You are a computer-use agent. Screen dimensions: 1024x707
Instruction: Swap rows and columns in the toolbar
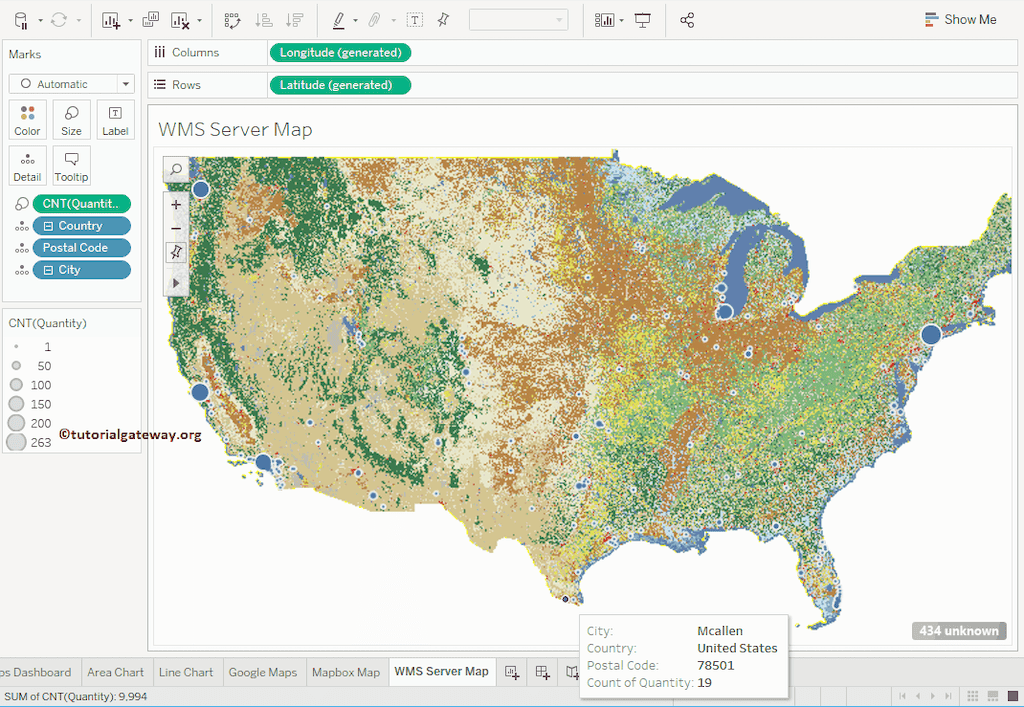(231, 19)
